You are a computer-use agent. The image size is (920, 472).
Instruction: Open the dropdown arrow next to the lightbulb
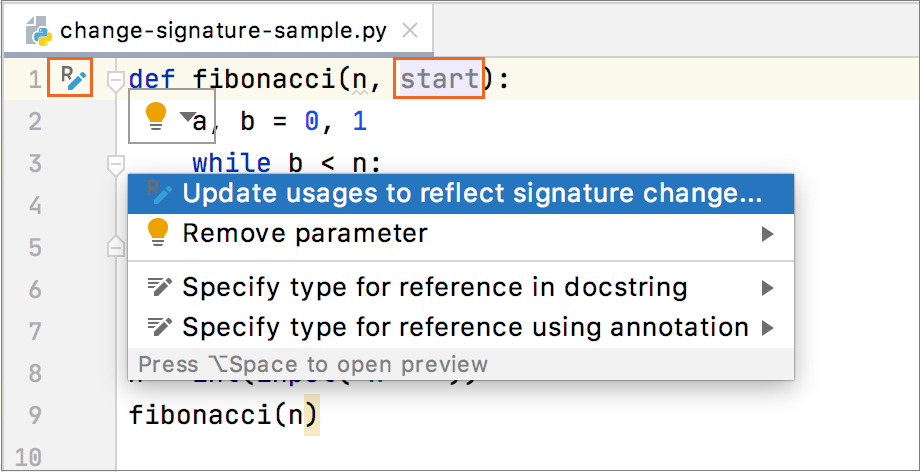pos(185,117)
